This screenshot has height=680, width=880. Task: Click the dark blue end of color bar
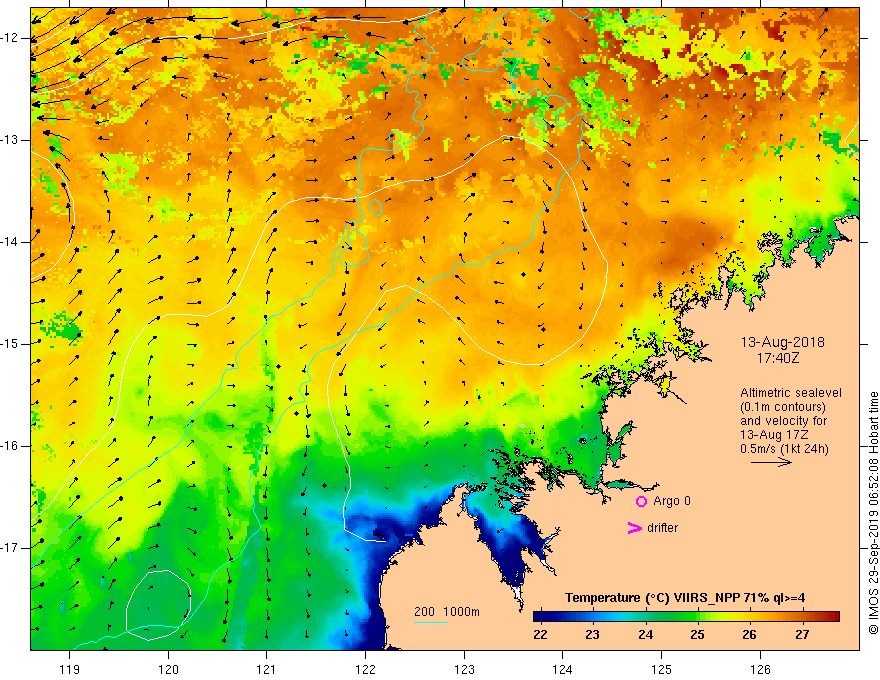(540, 617)
